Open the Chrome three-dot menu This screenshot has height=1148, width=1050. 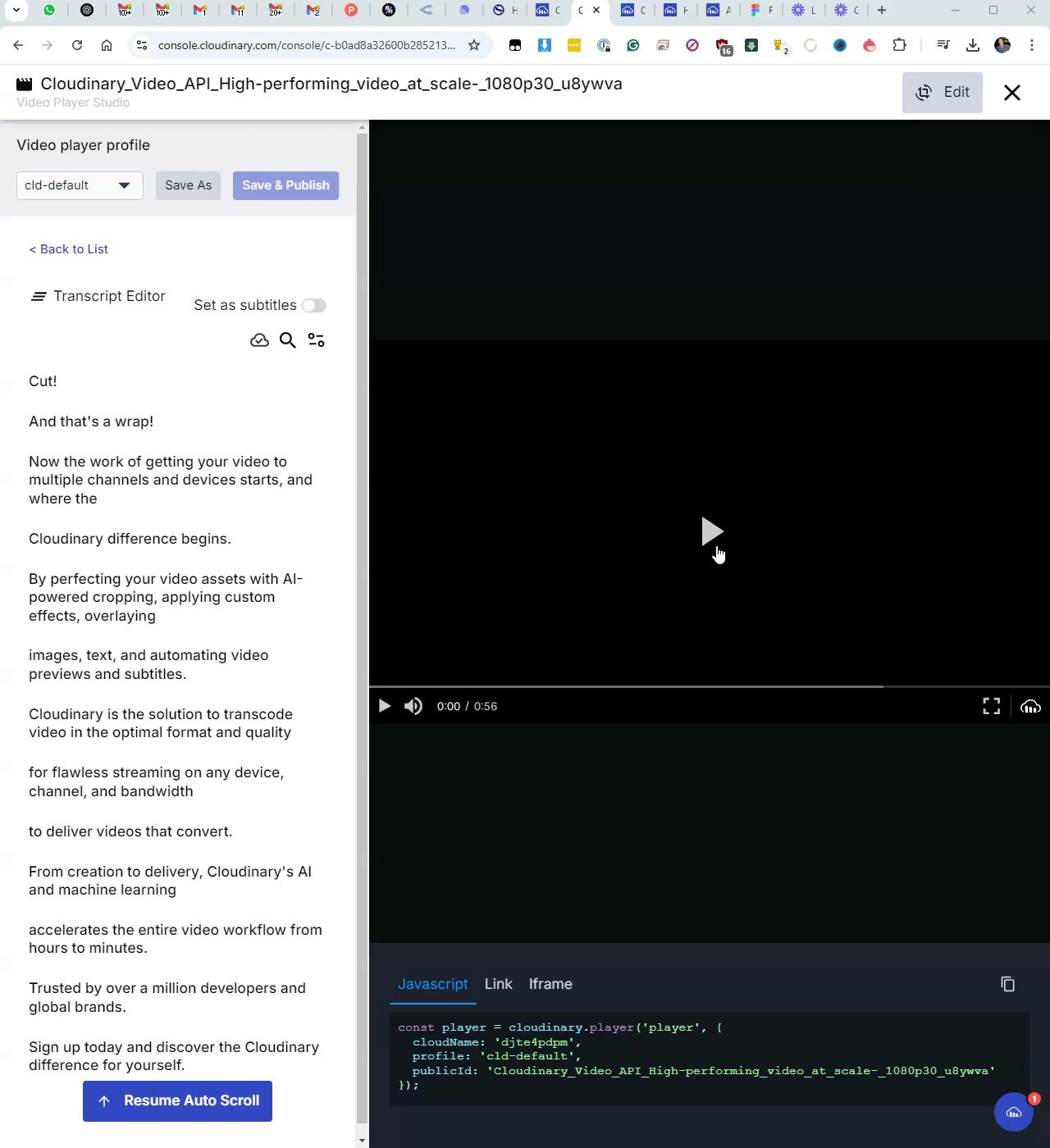click(x=1032, y=45)
